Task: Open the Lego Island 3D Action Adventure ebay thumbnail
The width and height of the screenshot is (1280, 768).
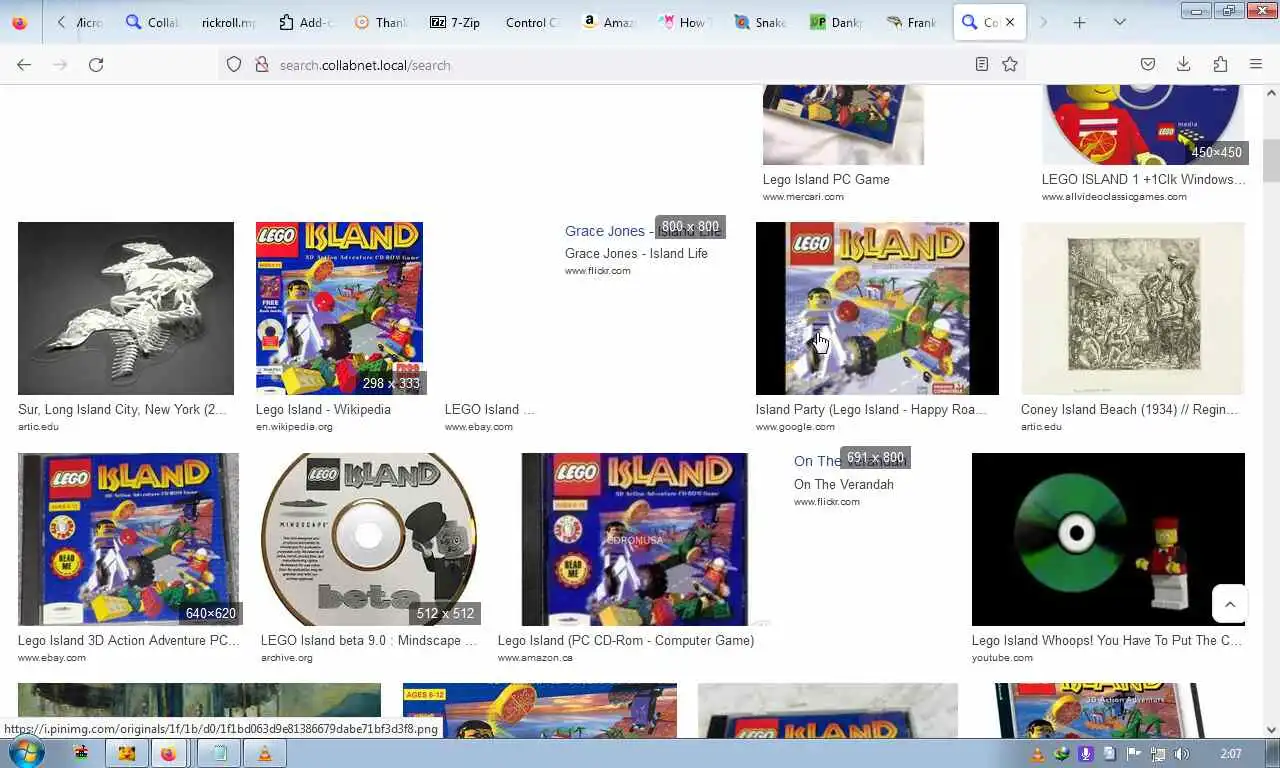Action: [128, 539]
